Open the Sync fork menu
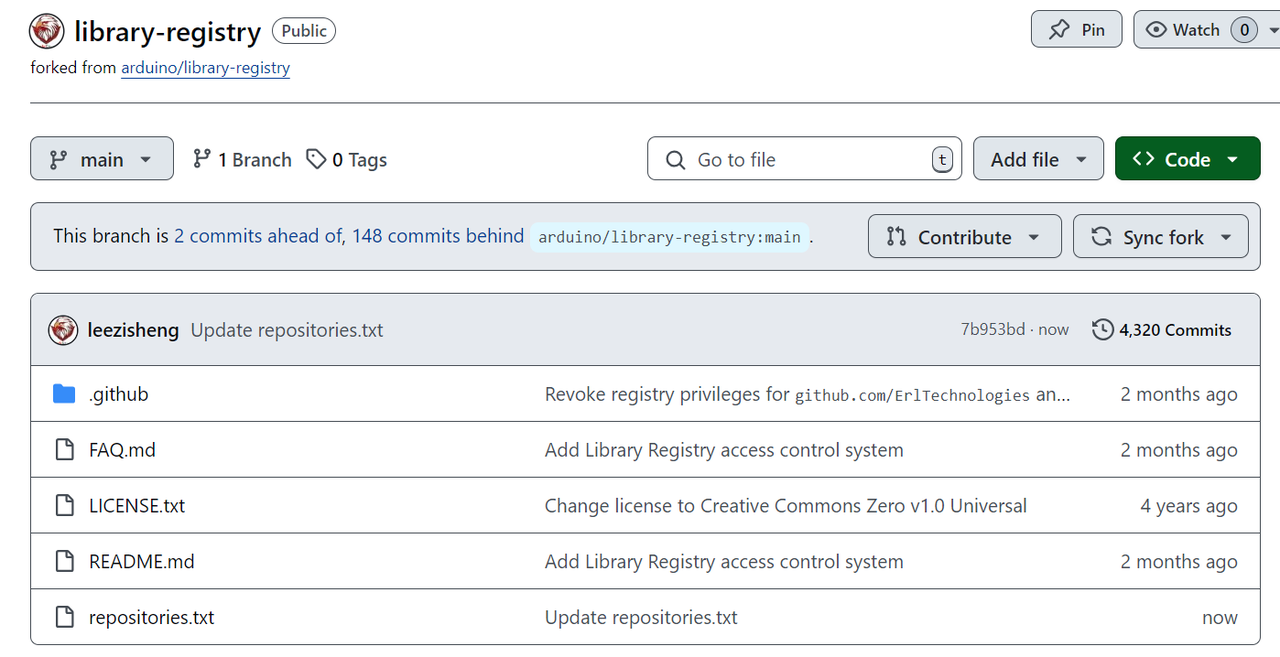Image resolution: width=1280 pixels, height=657 pixels. coord(1160,237)
